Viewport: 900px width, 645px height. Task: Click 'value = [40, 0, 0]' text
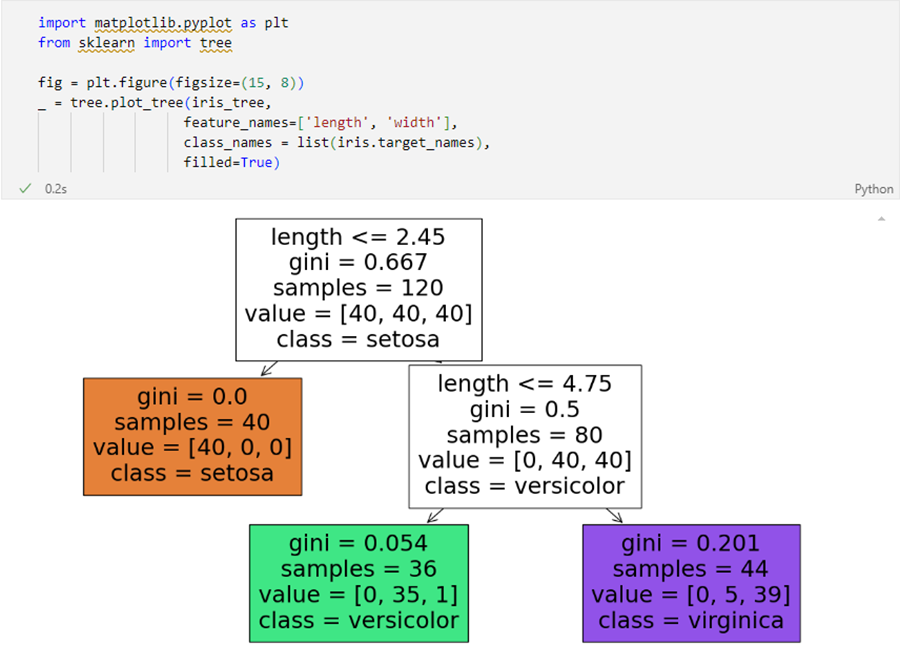coord(192,448)
